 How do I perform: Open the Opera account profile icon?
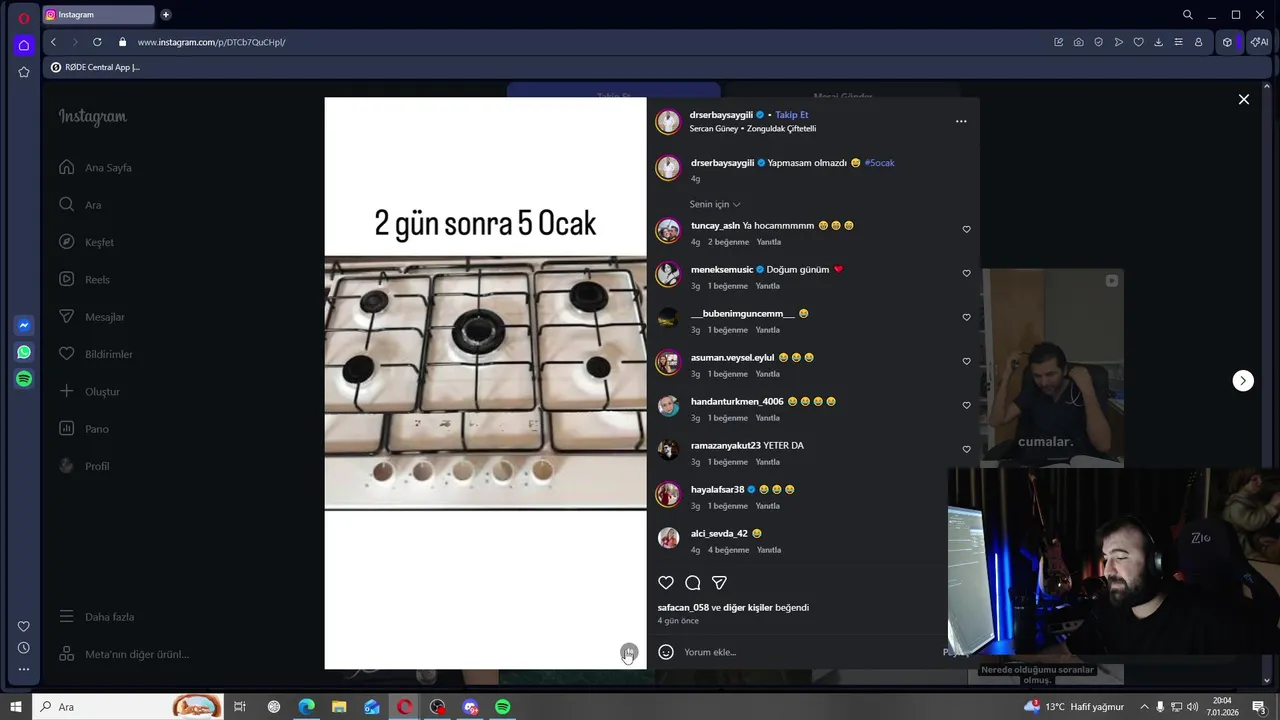pos(1198,42)
